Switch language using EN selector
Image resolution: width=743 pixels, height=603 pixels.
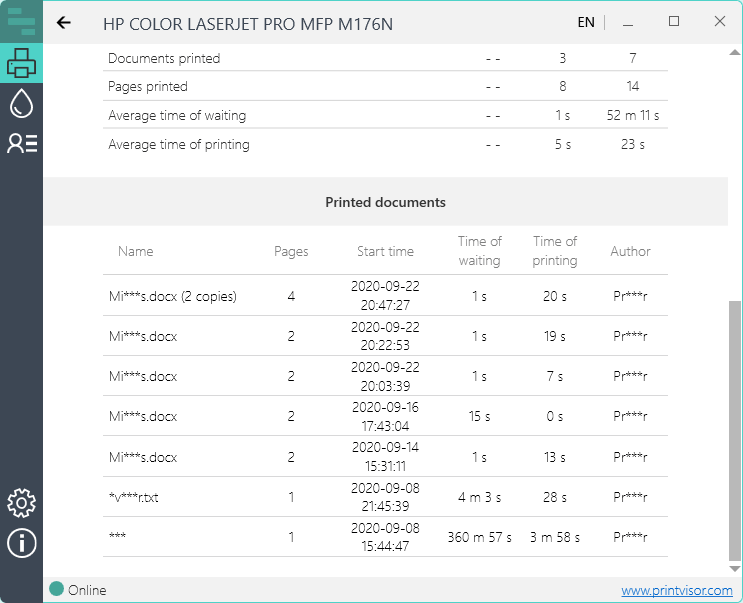(585, 22)
